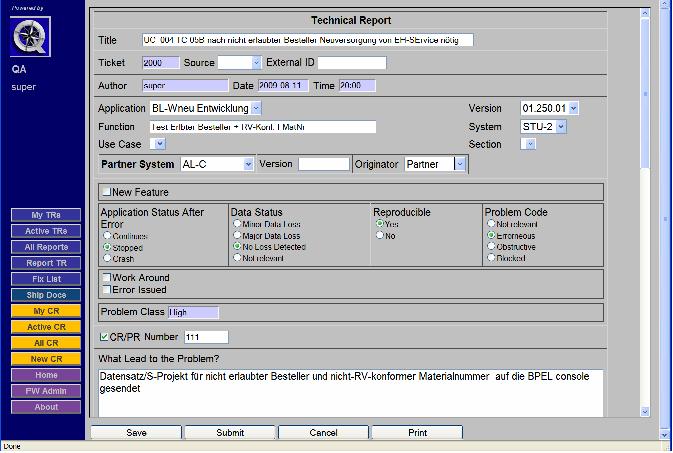Screen dimensions: 673x453
Task: Pick the Blocked problem code option
Action: click(490, 257)
